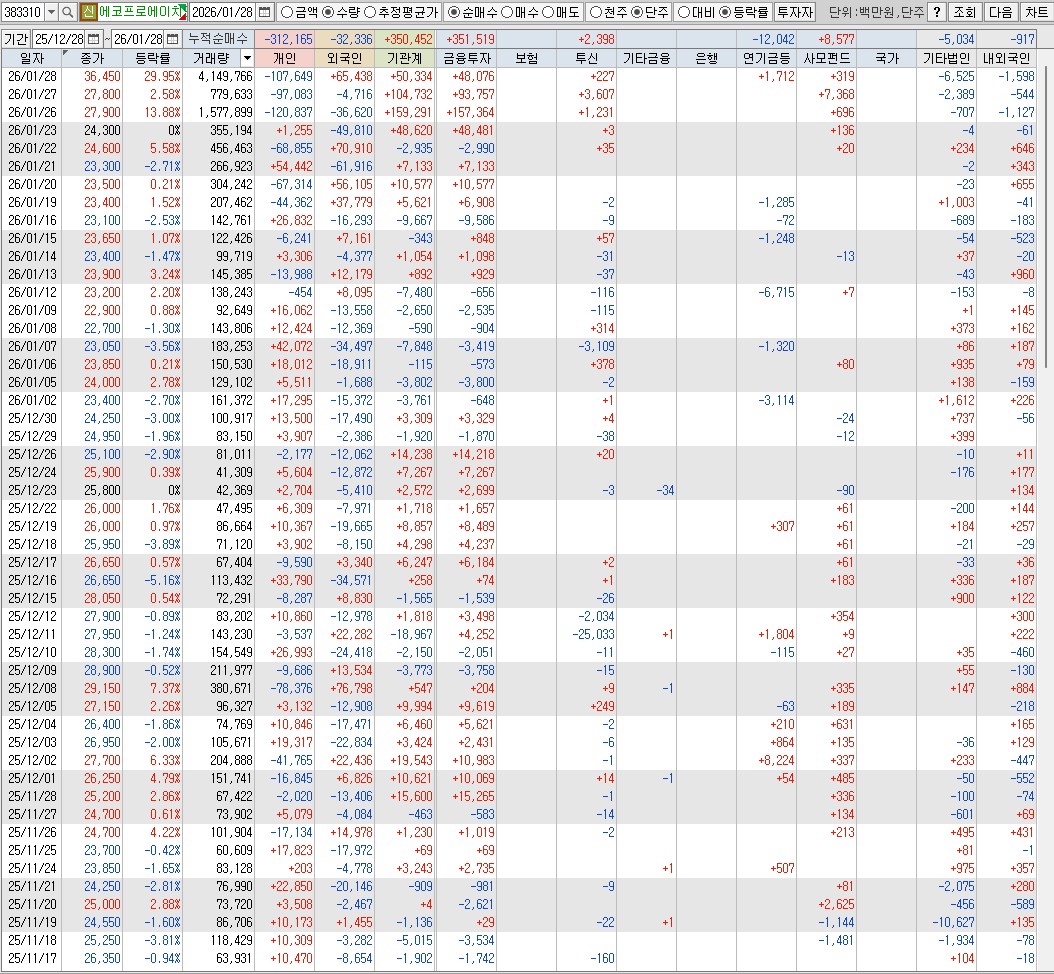Click the 사모펀드 column header
This screenshot has width=1054, height=974.
coord(827,58)
